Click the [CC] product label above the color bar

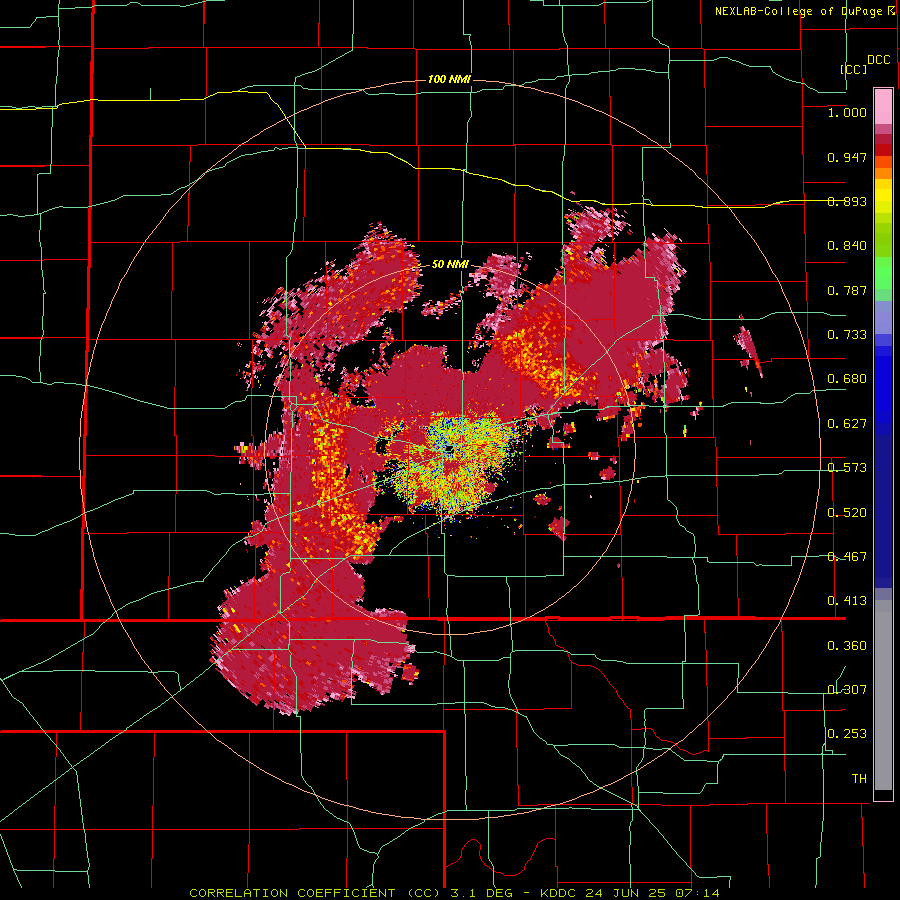pyautogui.click(x=854, y=69)
